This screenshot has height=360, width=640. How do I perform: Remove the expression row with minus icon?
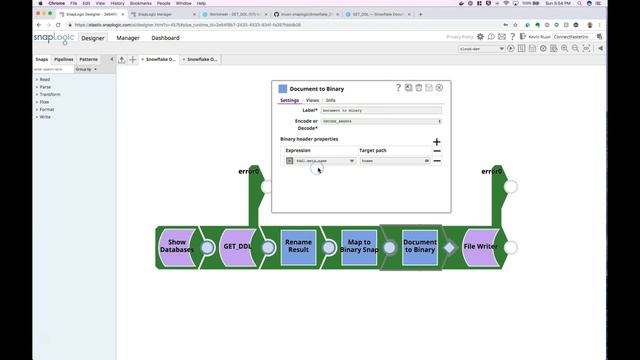(x=437, y=161)
